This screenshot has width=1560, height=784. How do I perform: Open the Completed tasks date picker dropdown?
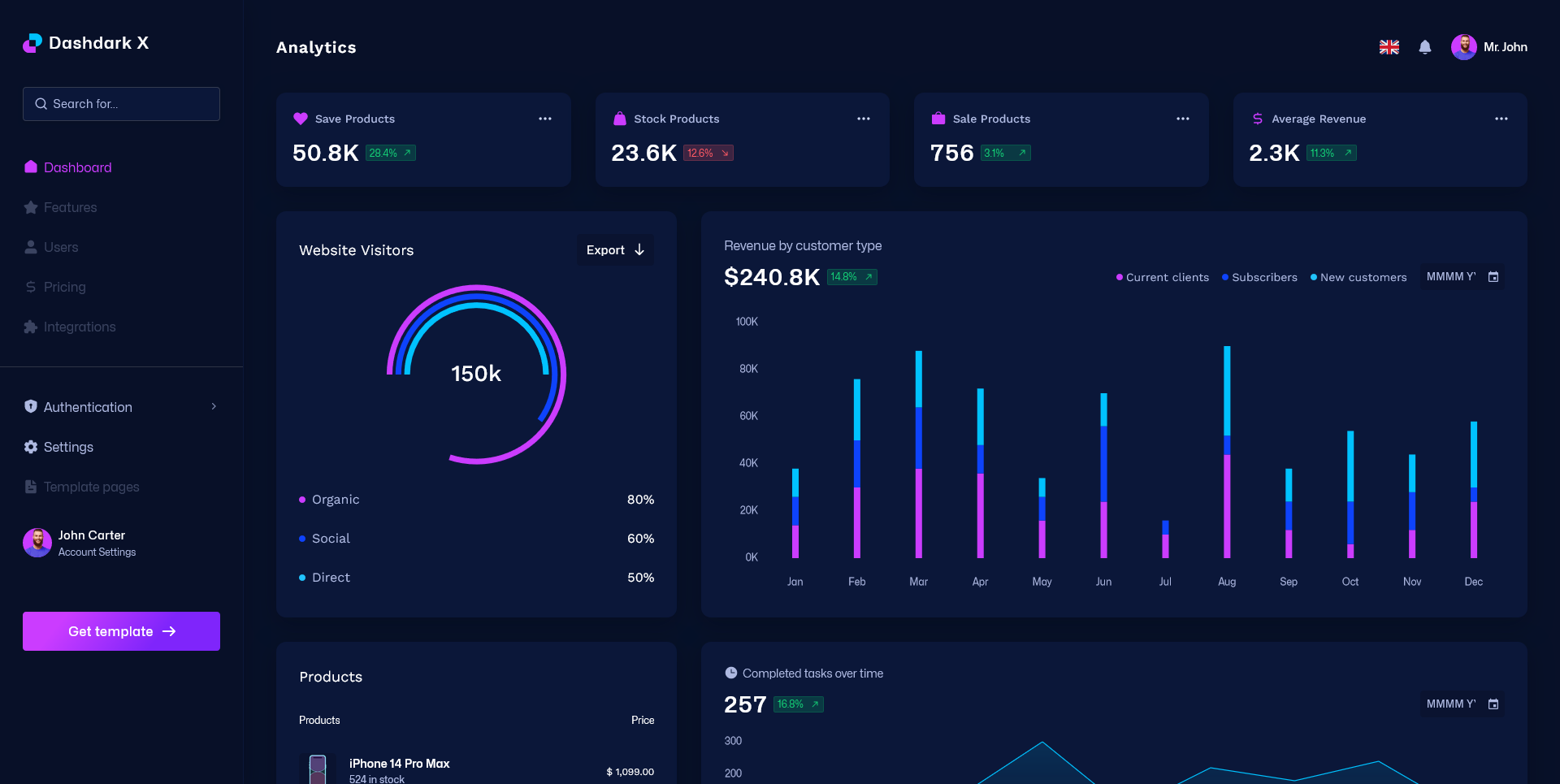[1462, 704]
